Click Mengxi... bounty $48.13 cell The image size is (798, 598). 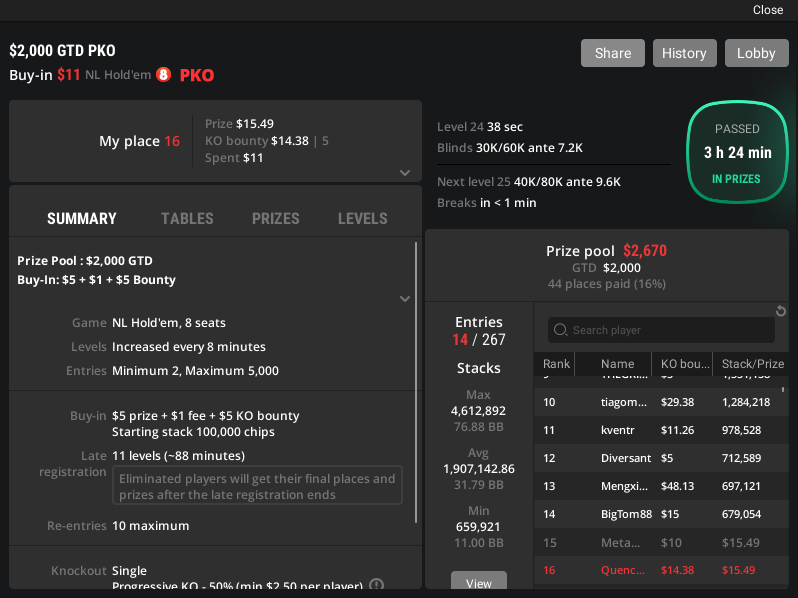(677, 486)
